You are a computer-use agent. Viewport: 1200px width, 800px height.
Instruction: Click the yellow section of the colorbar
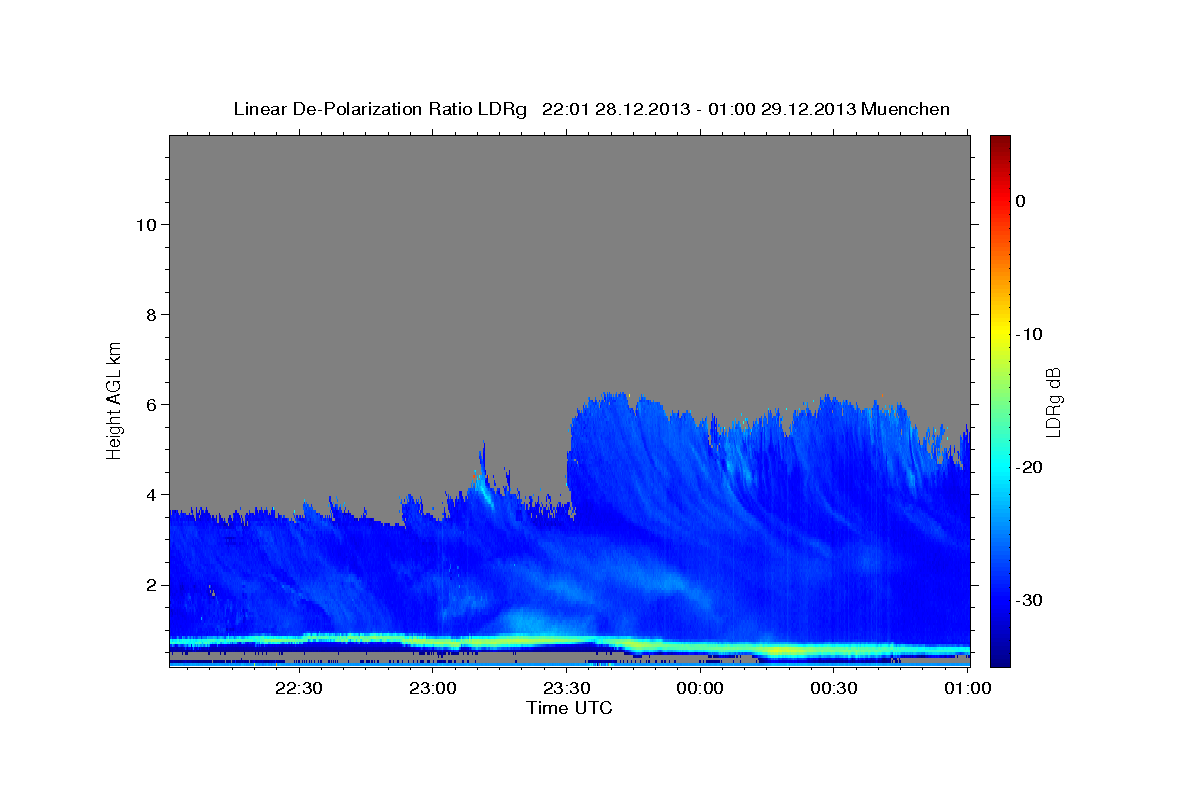(x=1000, y=334)
